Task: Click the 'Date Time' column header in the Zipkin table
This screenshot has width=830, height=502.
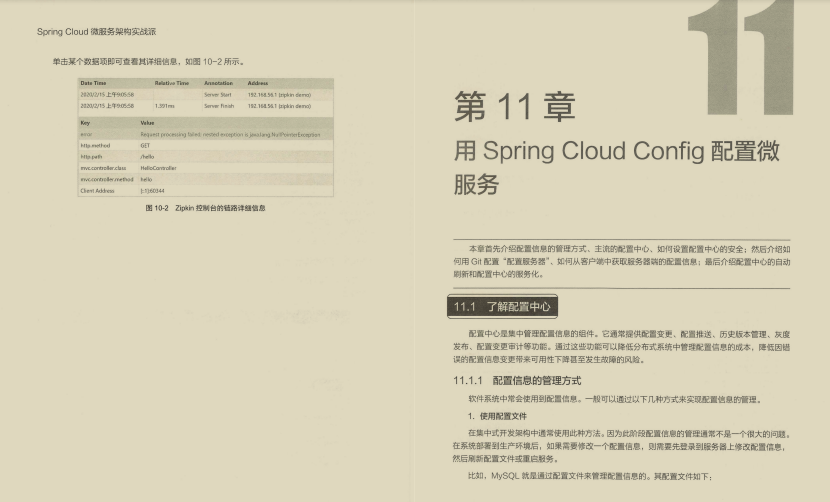Action: coord(93,83)
